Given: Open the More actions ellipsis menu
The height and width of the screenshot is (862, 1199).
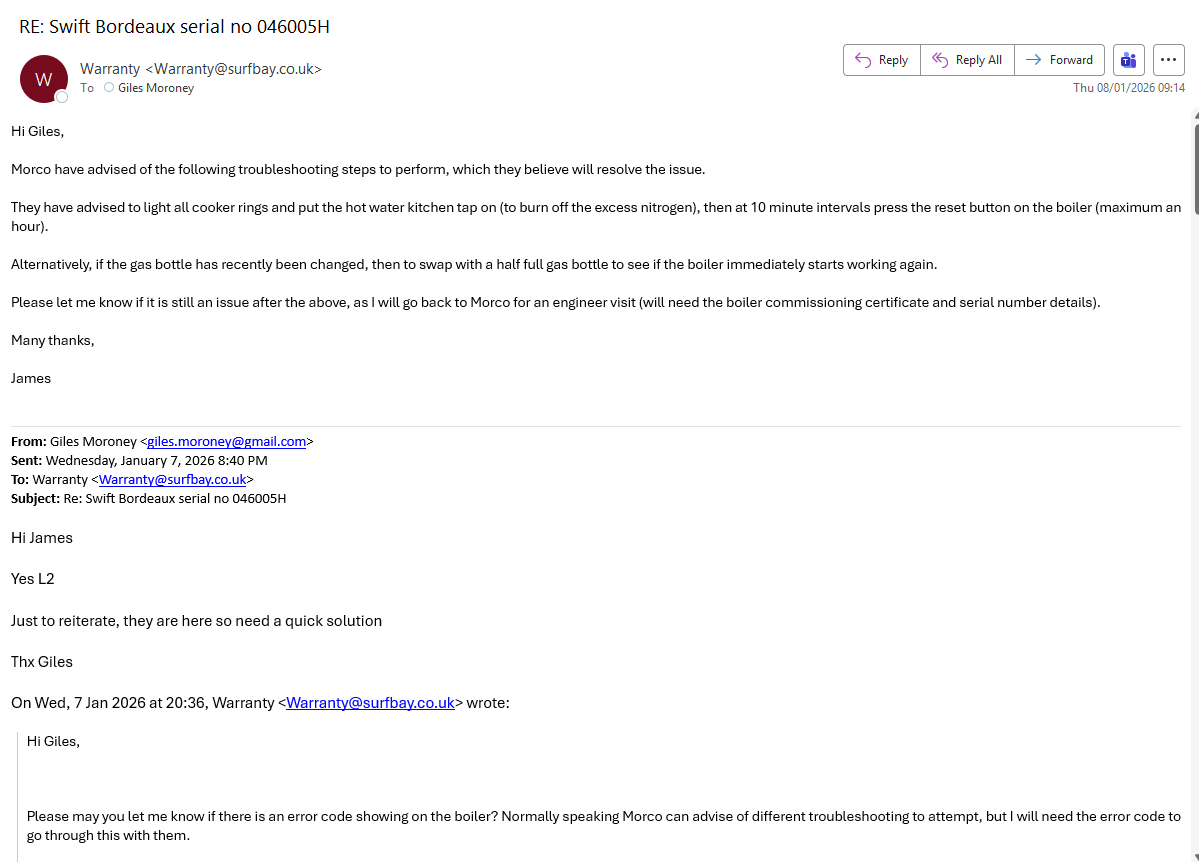Looking at the screenshot, I should pyautogui.click(x=1168, y=60).
